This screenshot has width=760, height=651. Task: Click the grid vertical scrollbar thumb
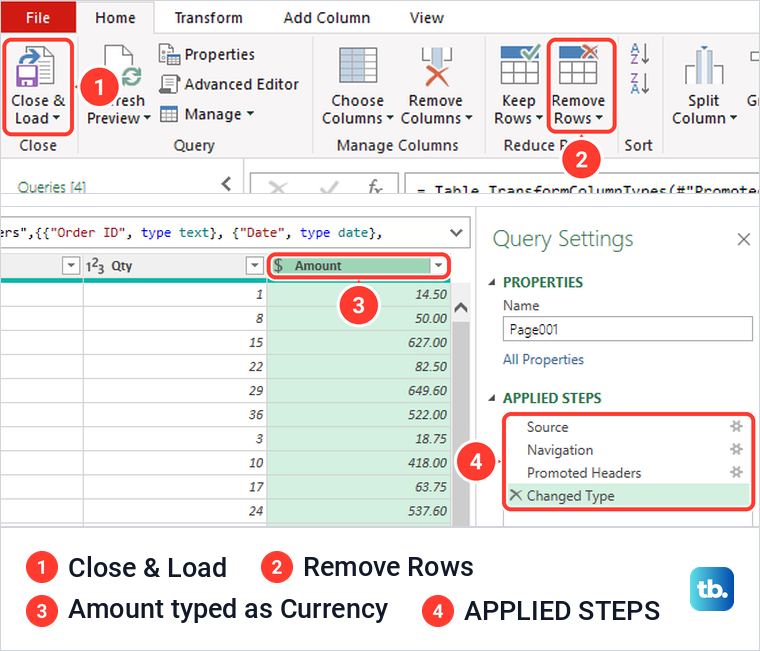tap(461, 422)
